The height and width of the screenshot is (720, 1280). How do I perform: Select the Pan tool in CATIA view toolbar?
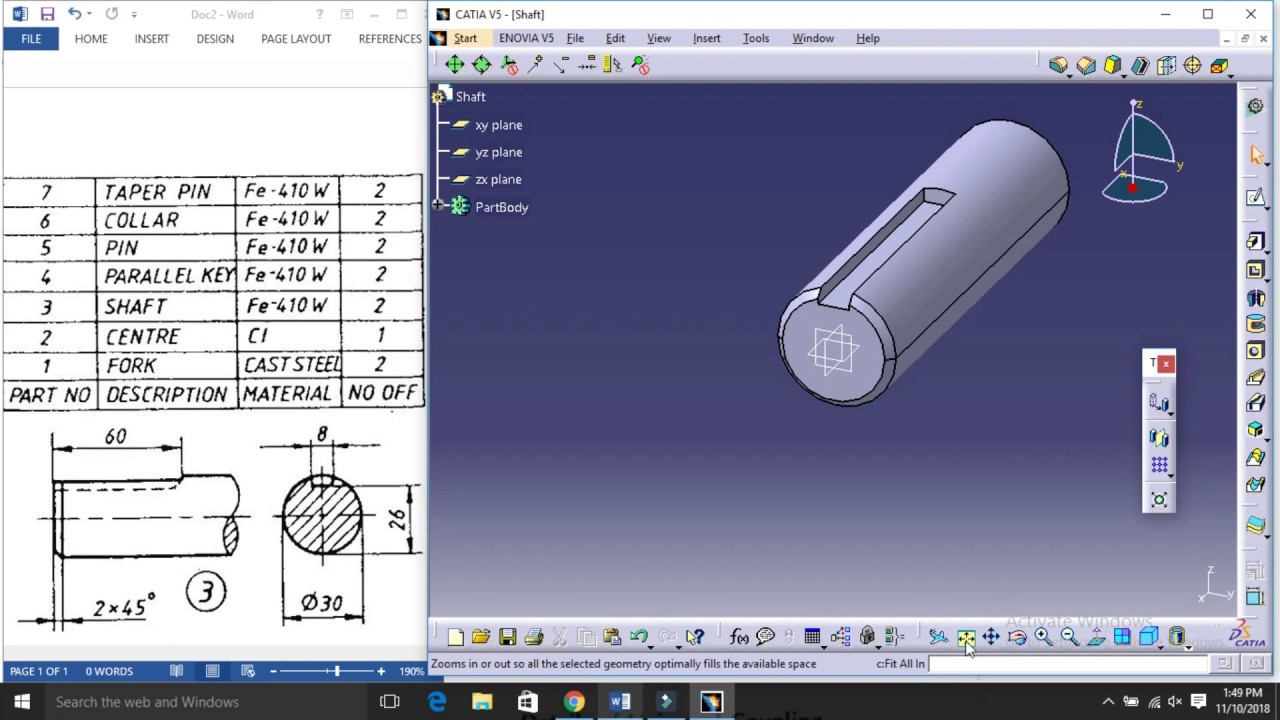[991, 637]
